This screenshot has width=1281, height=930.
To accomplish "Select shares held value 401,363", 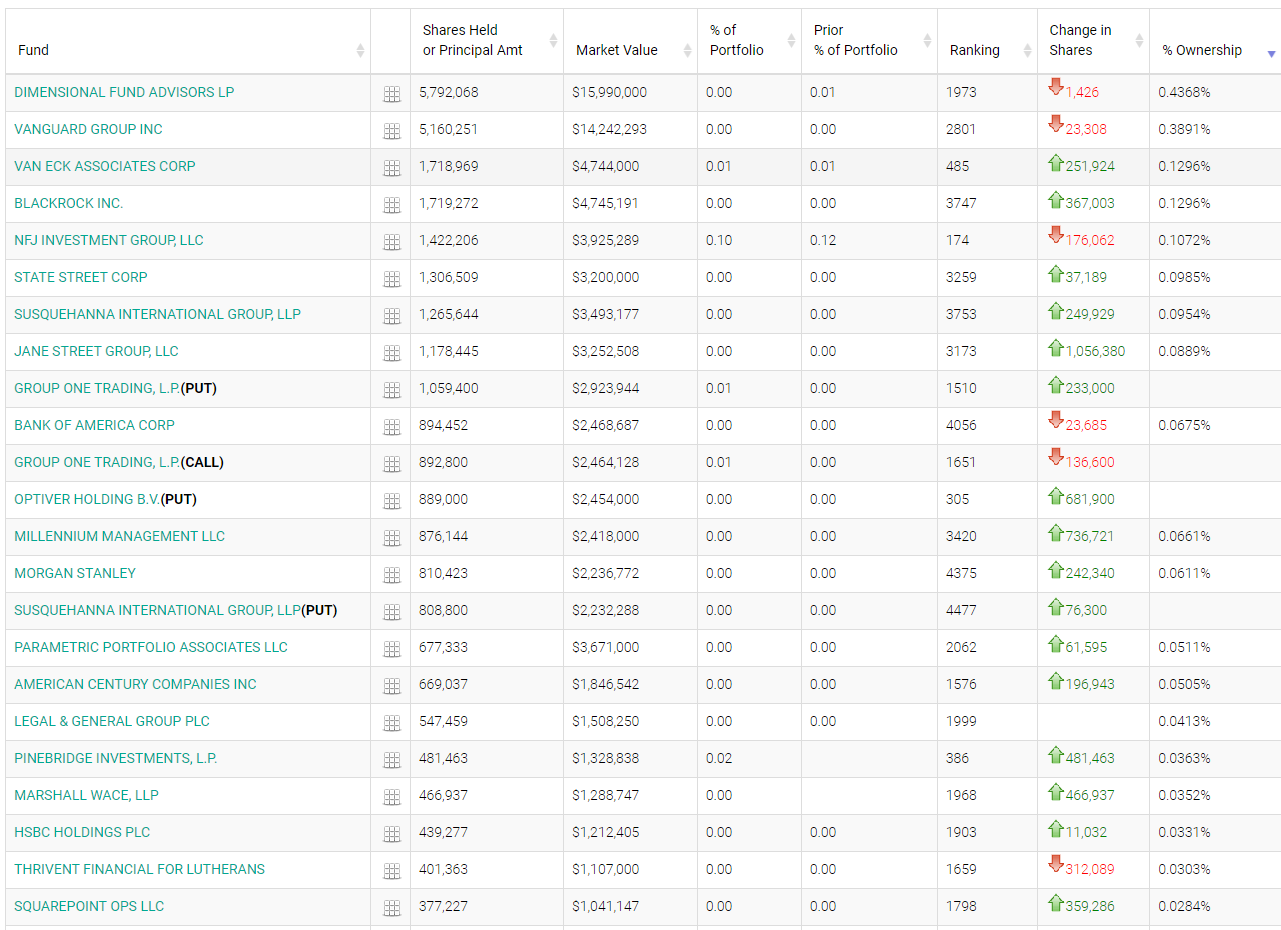I will tap(443, 869).
